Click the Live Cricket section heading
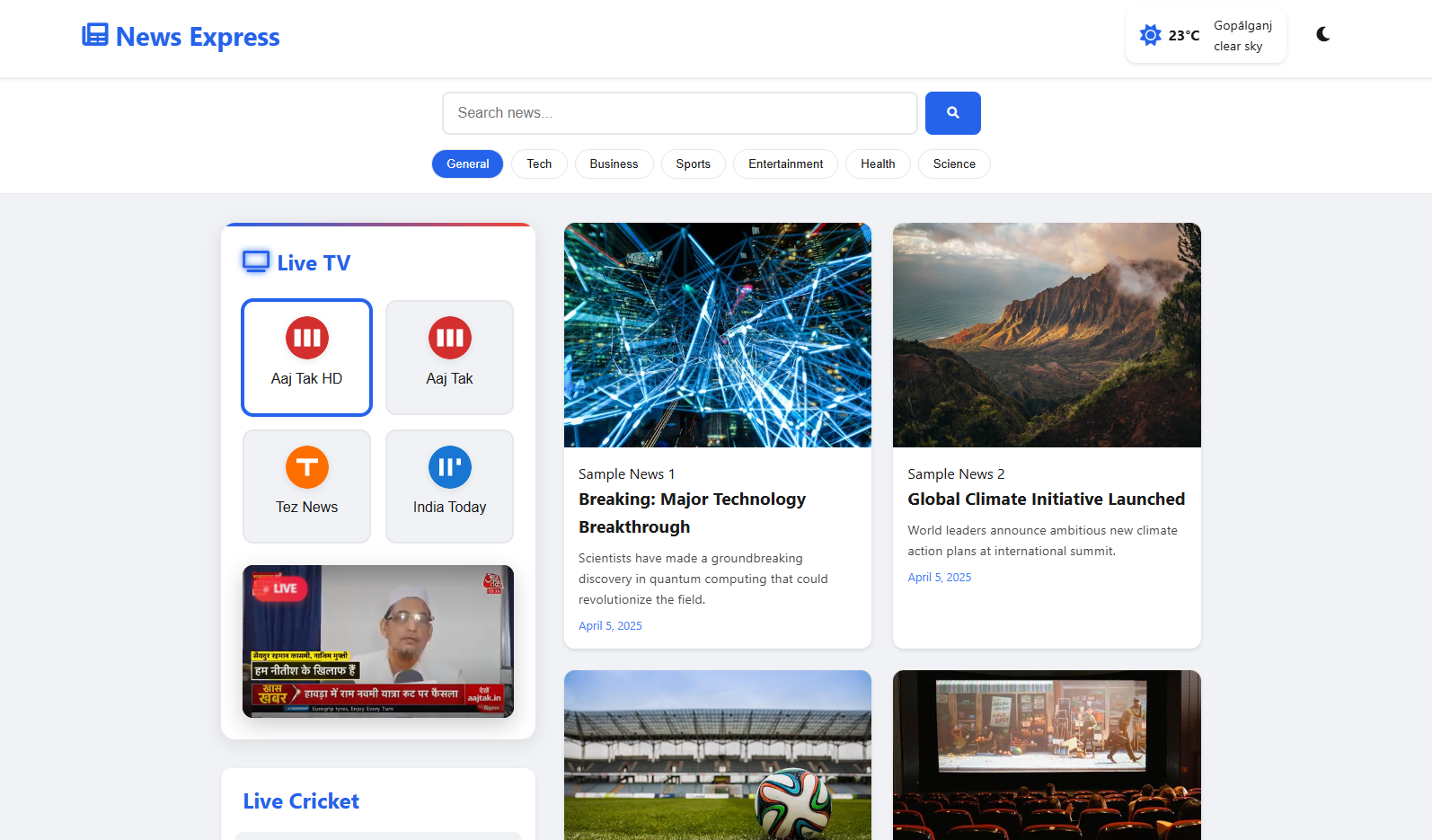Viewport: 1432px width, 840px height. click(x=301, y=801)
